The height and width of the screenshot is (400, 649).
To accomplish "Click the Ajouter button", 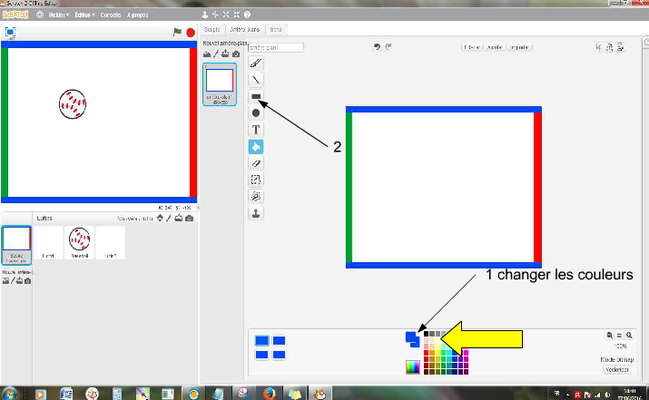I will (x=495, y=47).
